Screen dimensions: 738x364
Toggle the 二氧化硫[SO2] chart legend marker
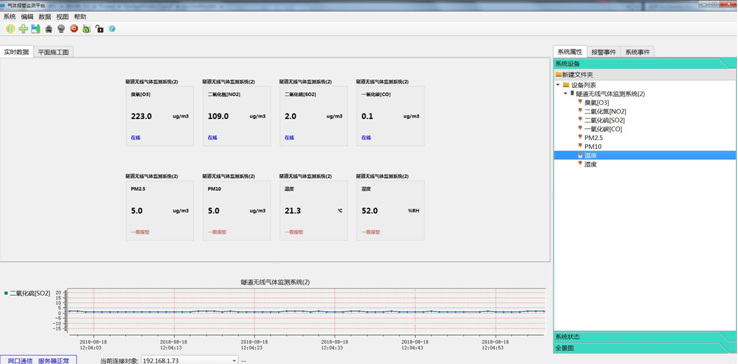pos(6,293)
